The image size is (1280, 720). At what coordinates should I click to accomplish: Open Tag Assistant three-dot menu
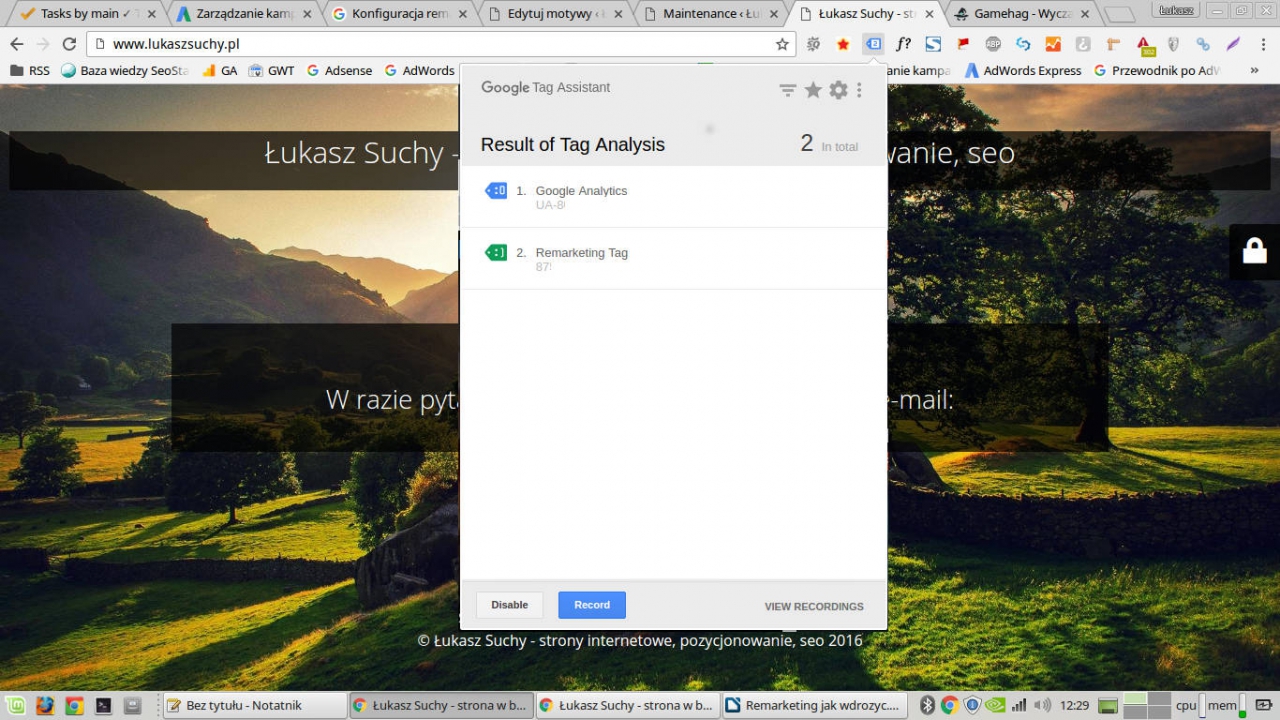coord(859,90)
